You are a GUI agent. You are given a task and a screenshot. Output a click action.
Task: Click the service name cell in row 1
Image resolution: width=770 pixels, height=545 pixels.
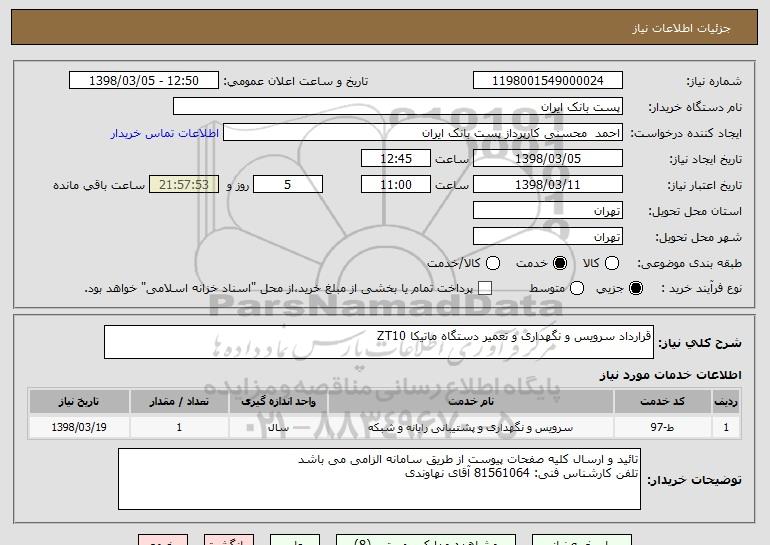point(471,427)
